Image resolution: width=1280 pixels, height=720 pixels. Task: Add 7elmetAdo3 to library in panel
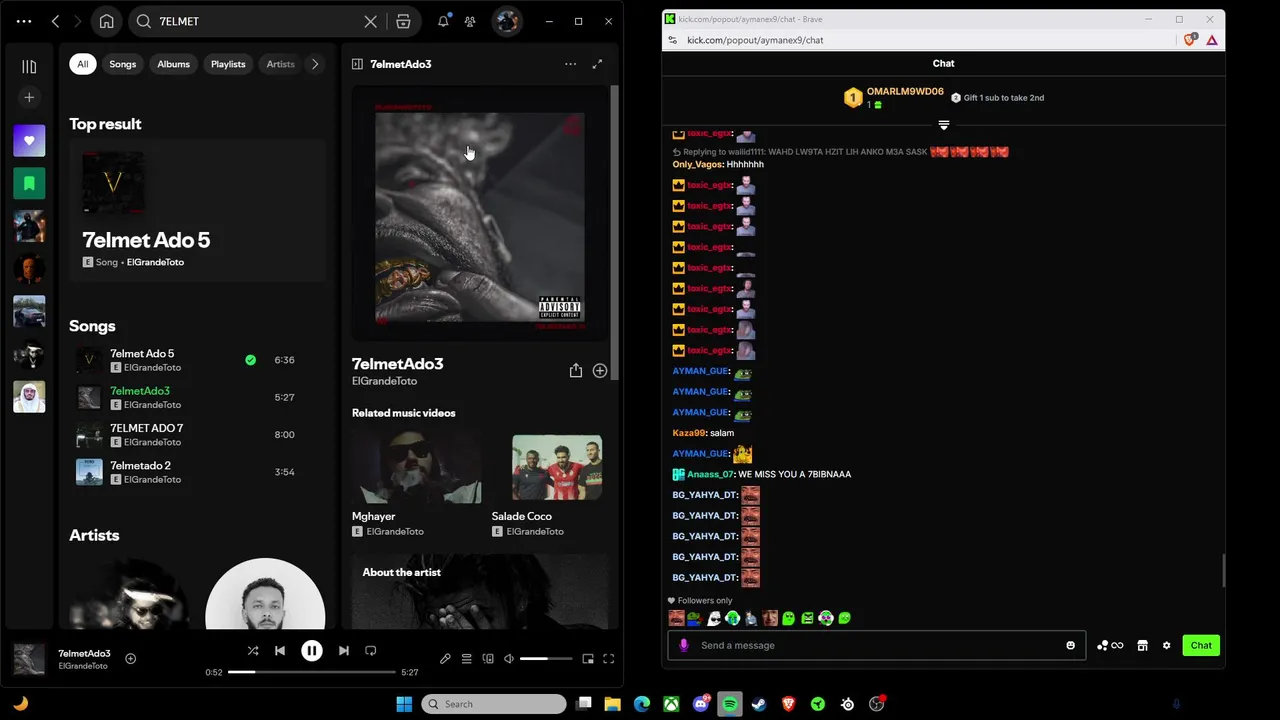click(x=600, y=370)
